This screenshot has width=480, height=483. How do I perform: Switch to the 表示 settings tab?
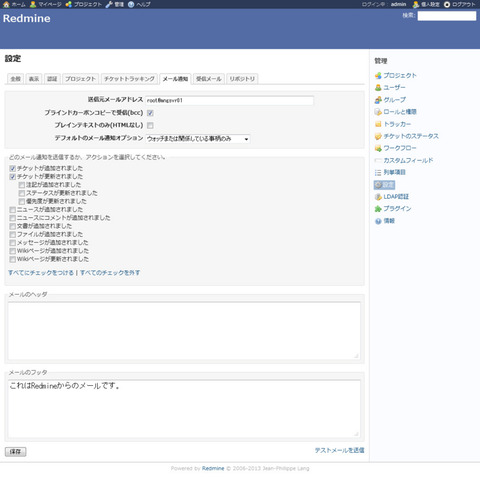[34, 79]
